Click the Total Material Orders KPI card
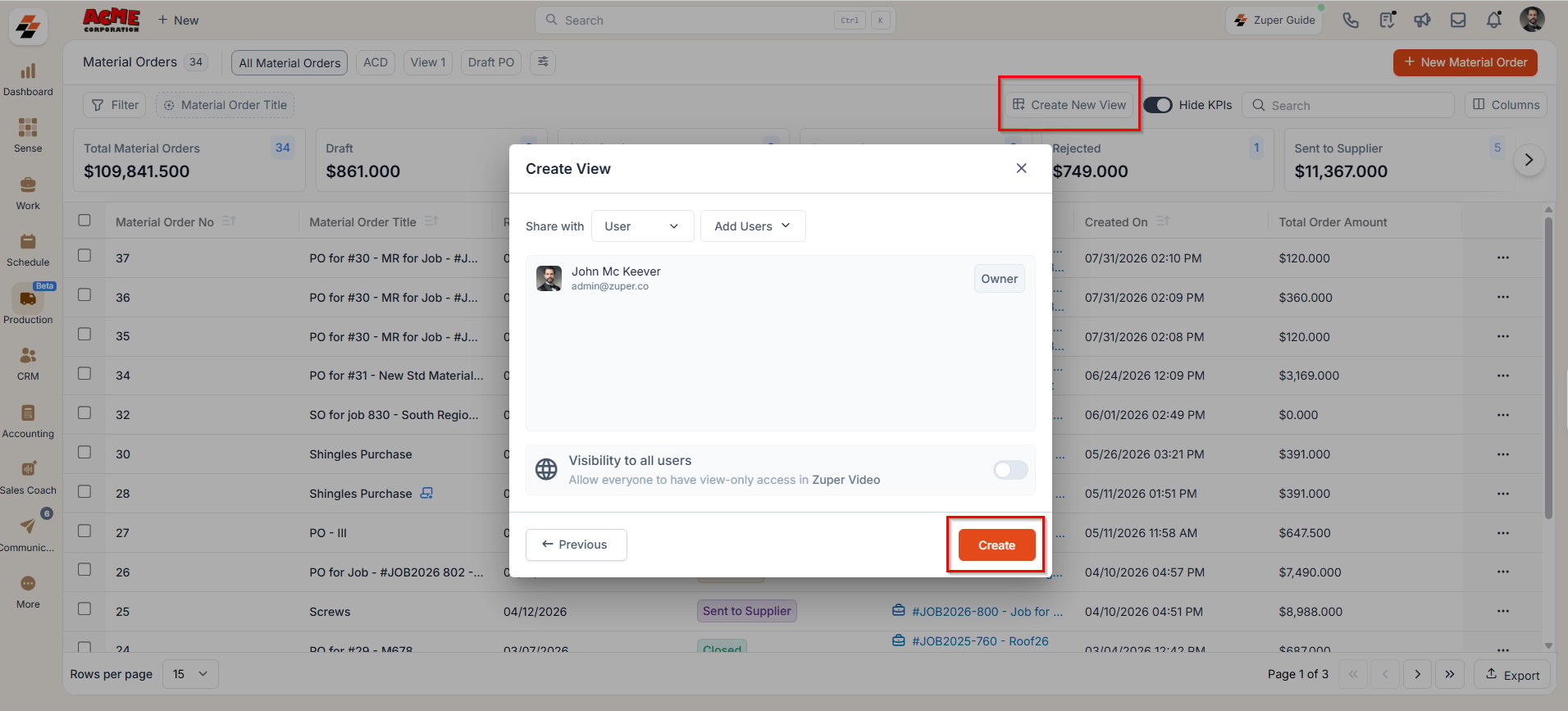1568x711 pixels. click(189, 160)
